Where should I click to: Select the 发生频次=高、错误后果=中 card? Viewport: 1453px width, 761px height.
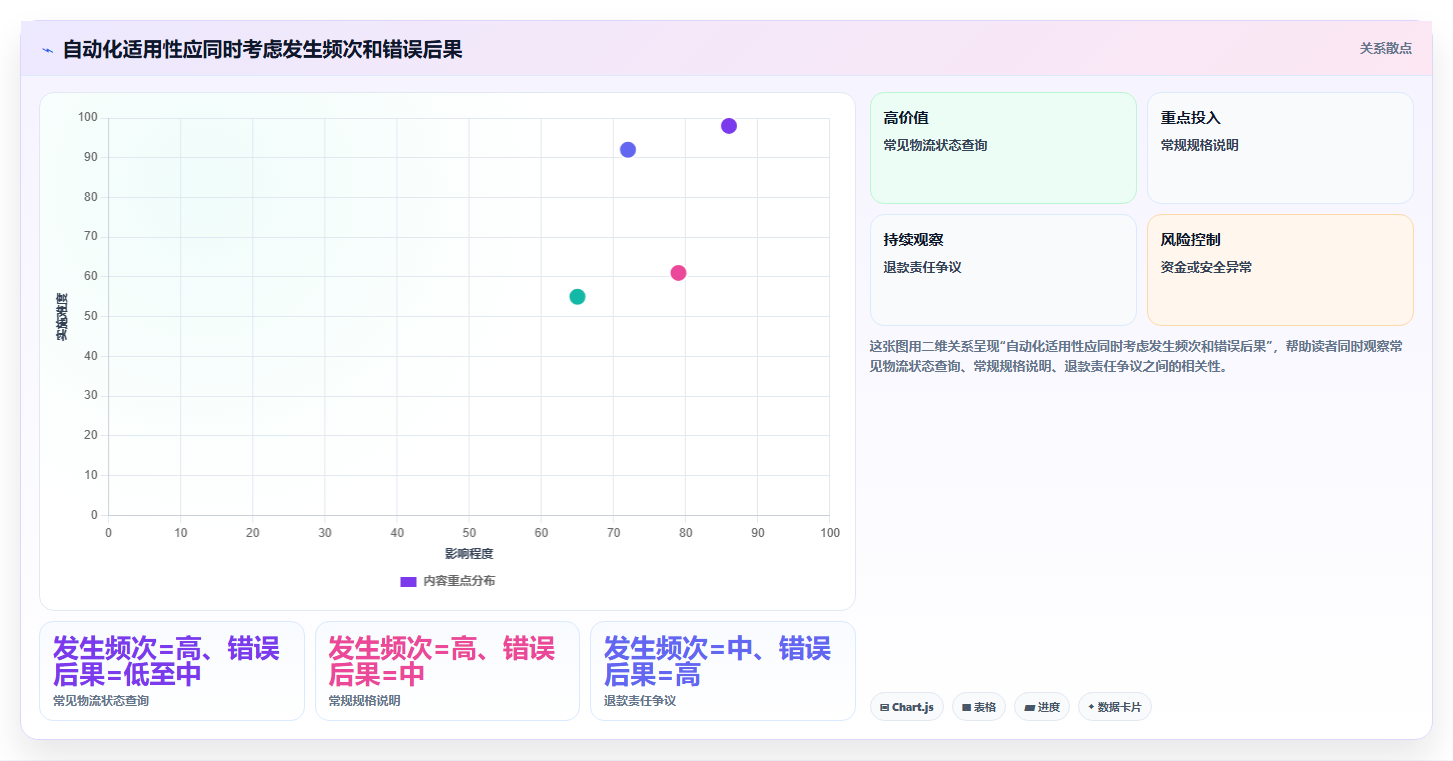tap(447, 671)
